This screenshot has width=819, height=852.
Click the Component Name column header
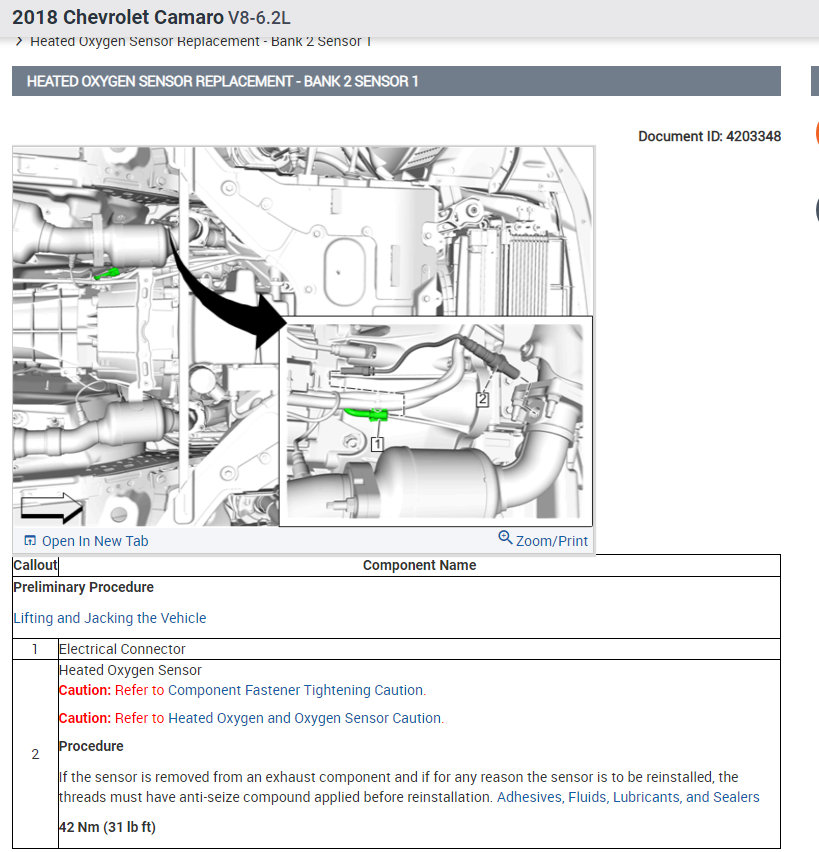[x=419, y=566]
